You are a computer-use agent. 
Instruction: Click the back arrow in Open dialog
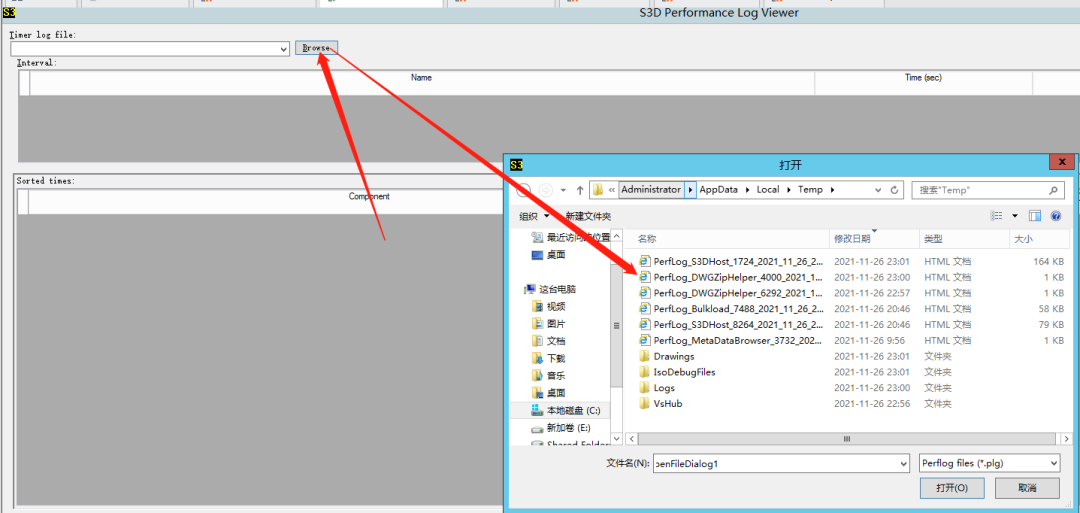point(523,189)
